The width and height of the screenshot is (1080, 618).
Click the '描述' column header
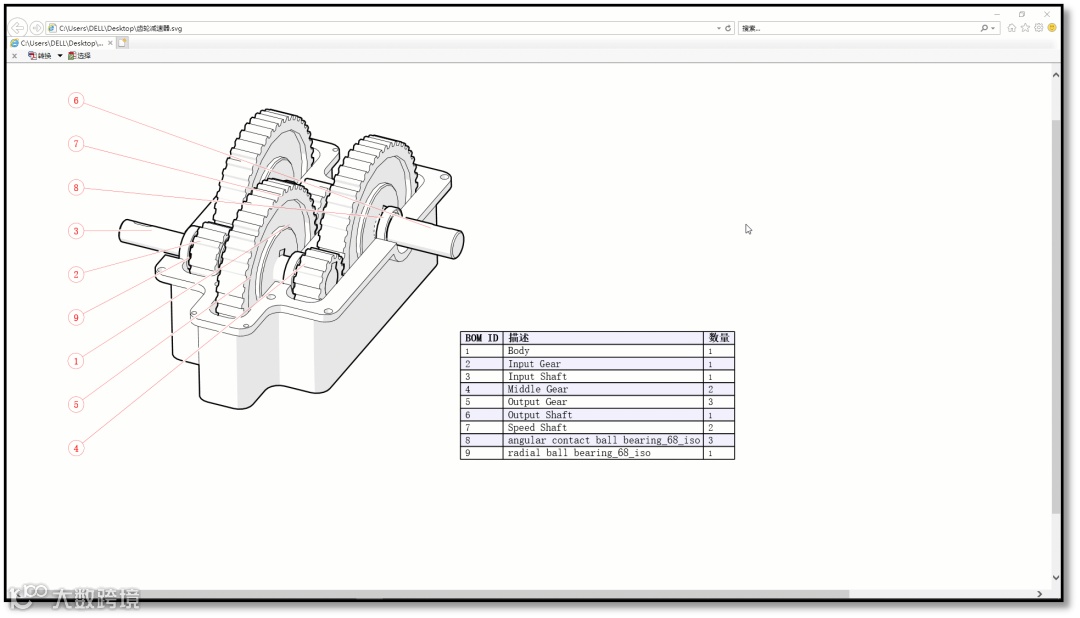click(x=603, y=338)
